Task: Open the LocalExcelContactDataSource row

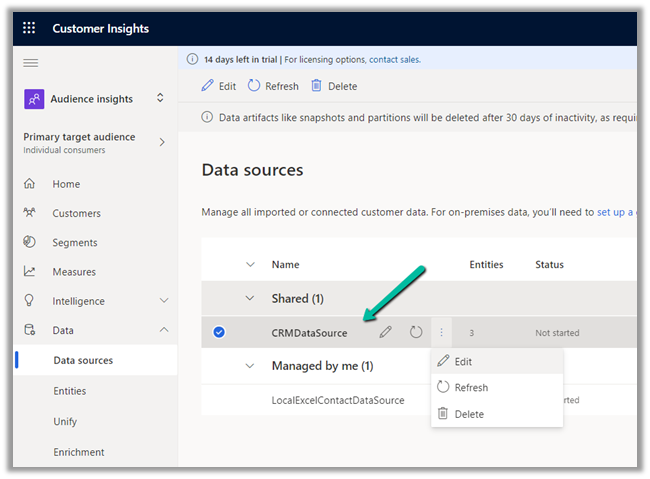Action: 338,400
